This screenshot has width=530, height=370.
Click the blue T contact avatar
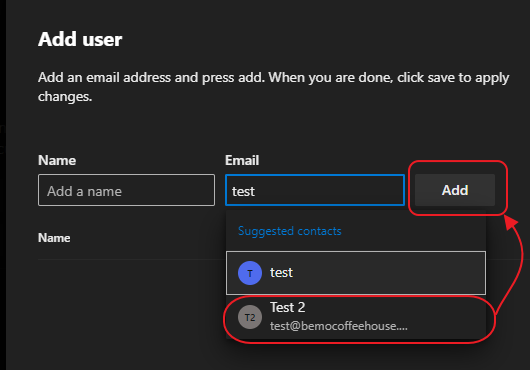(250, 273)
